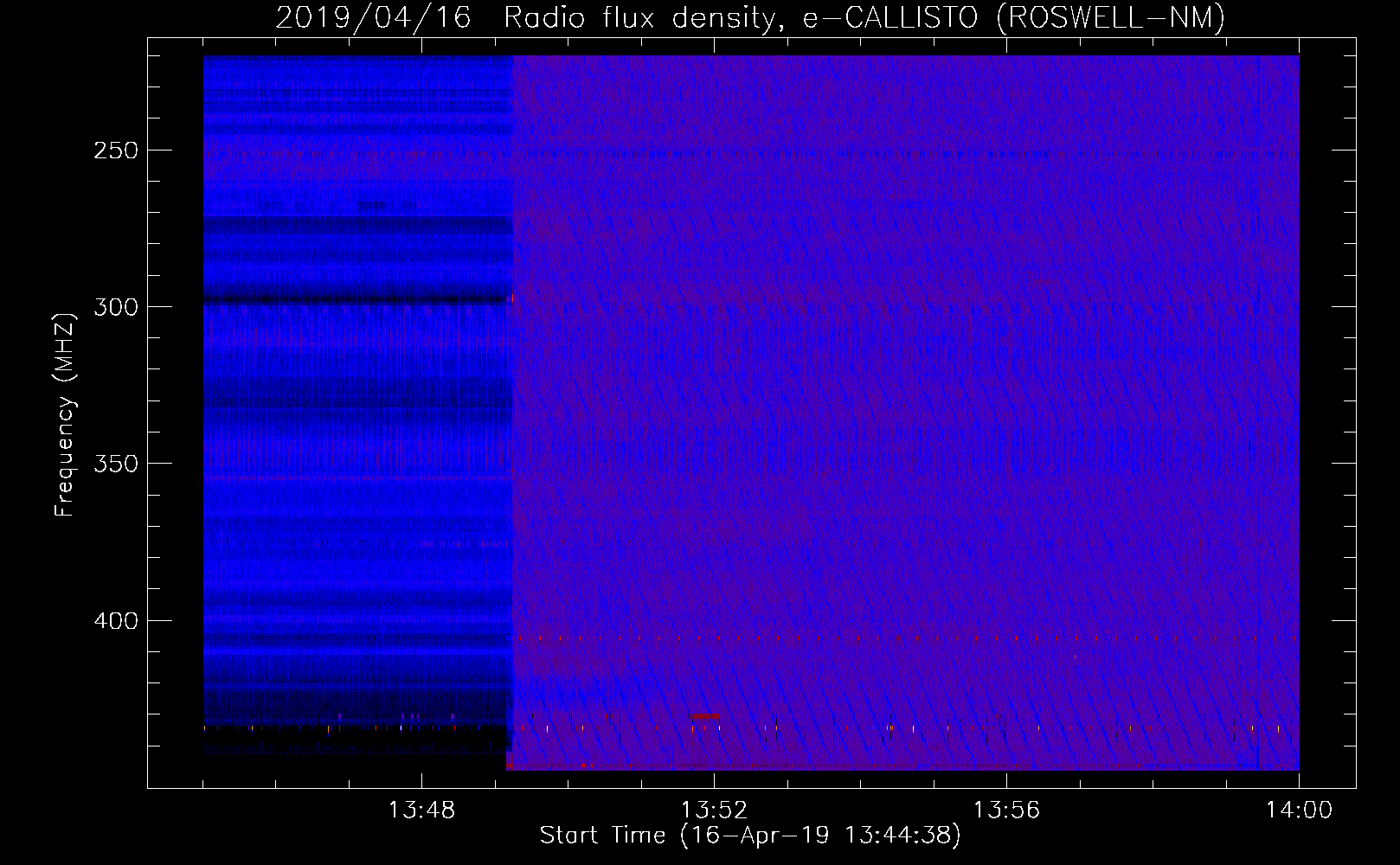Image resolution: width=1400 pixels, height=865 pixels.
Task: Click the 300 frequency tick label
Action: click(x=116, y=307)
